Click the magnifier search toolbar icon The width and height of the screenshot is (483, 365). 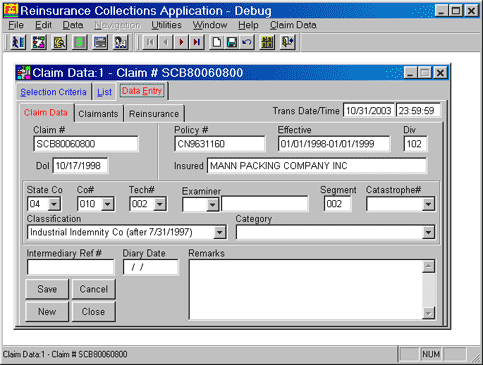(x=59, y=42)
